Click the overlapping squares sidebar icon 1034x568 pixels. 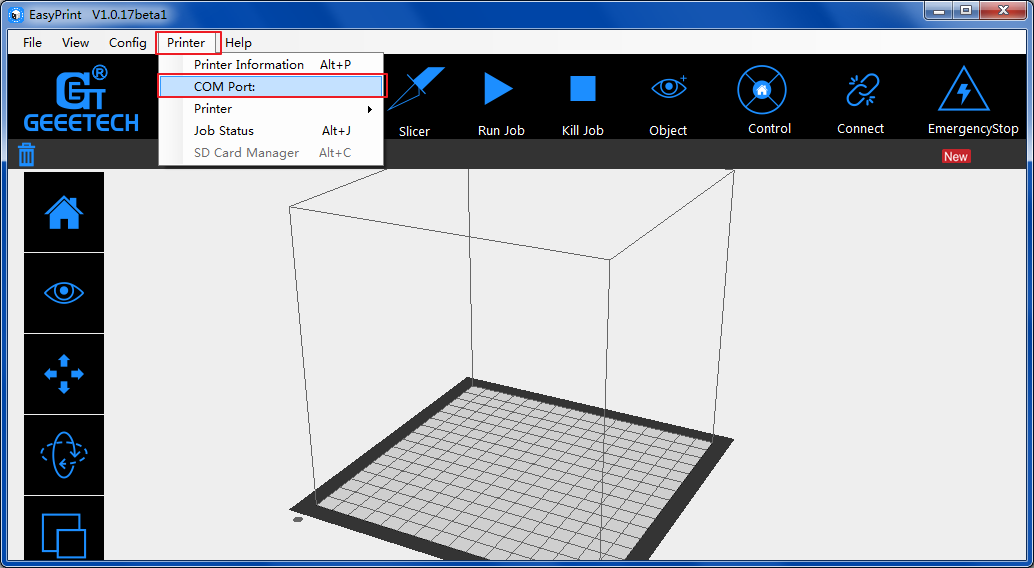tap(64, 532)
